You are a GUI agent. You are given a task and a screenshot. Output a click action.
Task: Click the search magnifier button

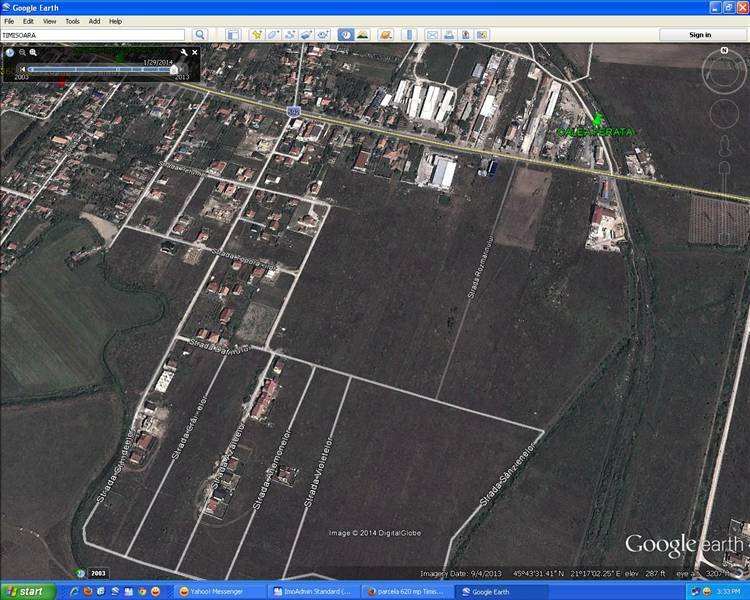coord(200,35)
